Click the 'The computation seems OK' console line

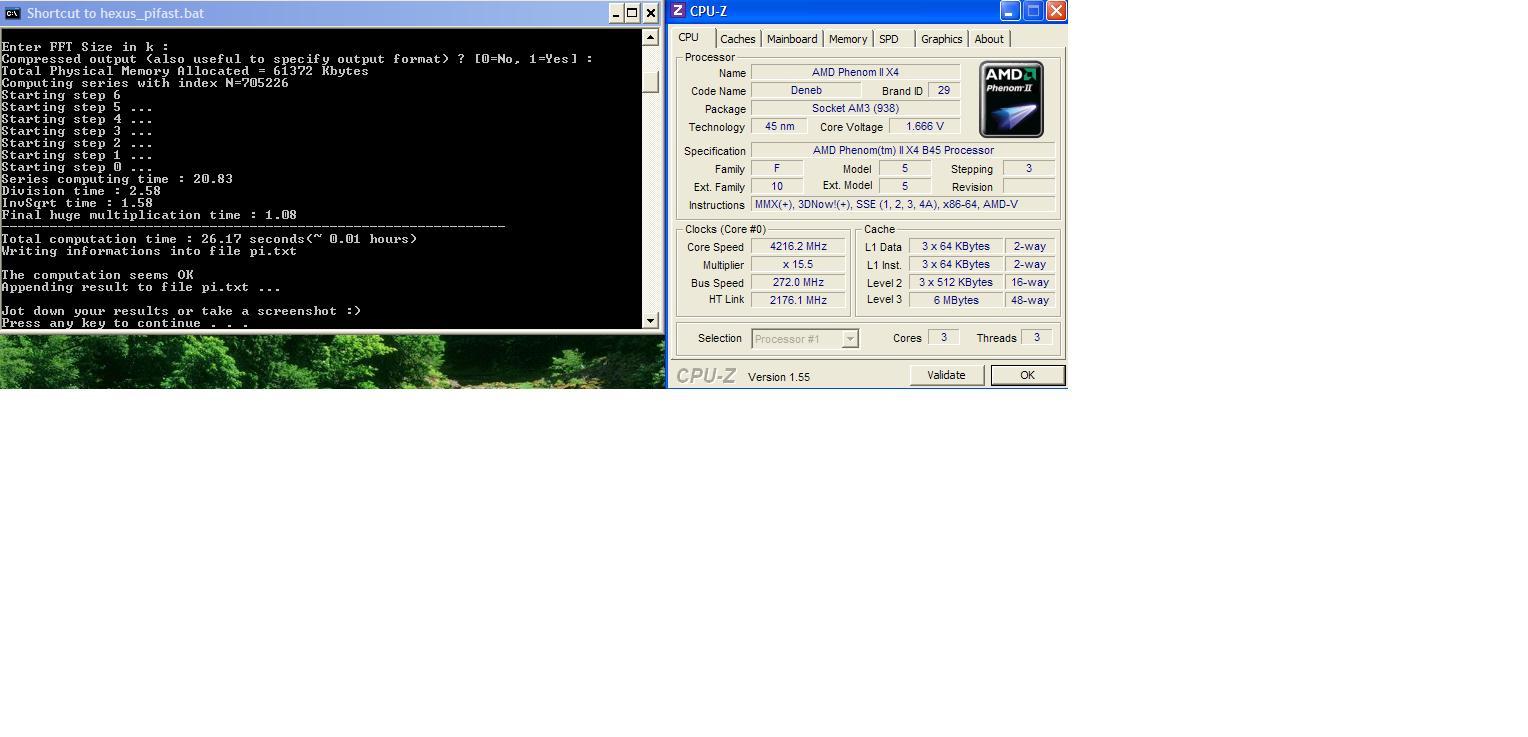coord(98,275)
